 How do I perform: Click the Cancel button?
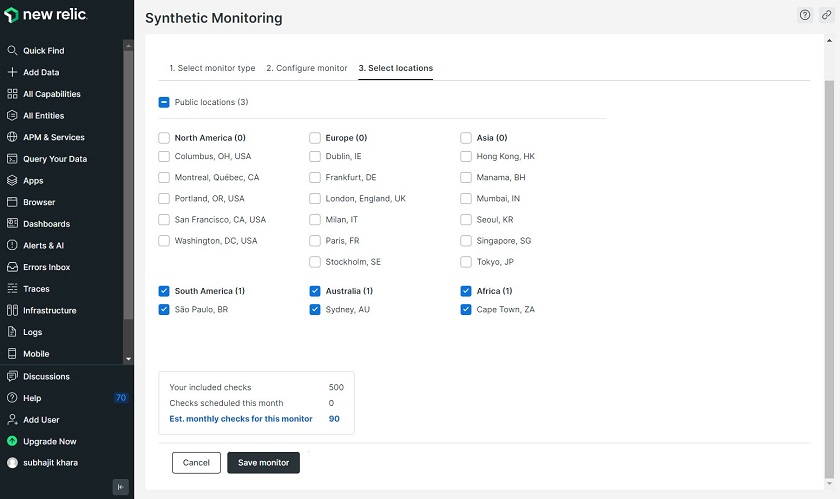tap(196, 463)
